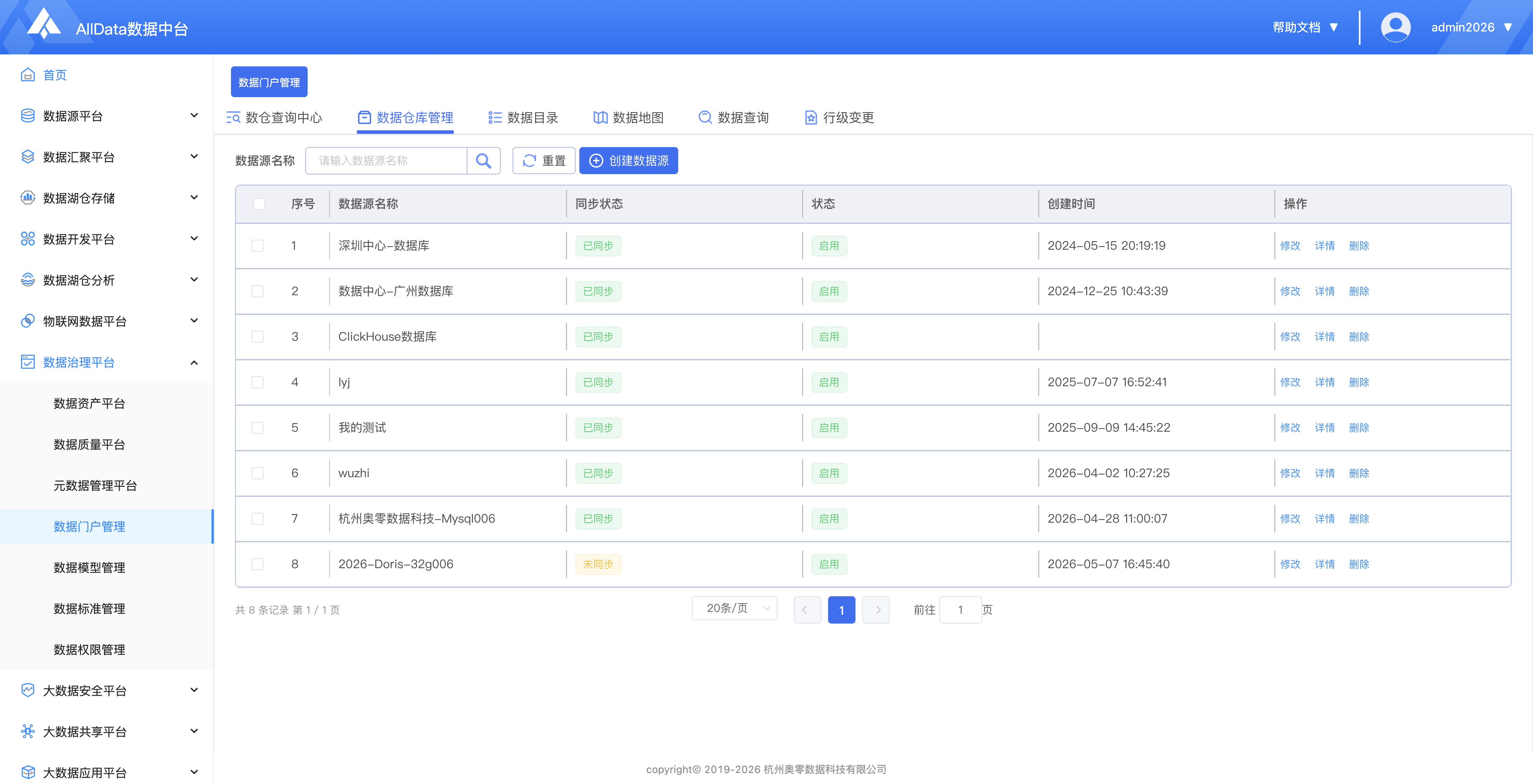The height and width of the screenshot is (784, 1533).
Task: Check the lyj row checkbox
Action: pos(257,382)
